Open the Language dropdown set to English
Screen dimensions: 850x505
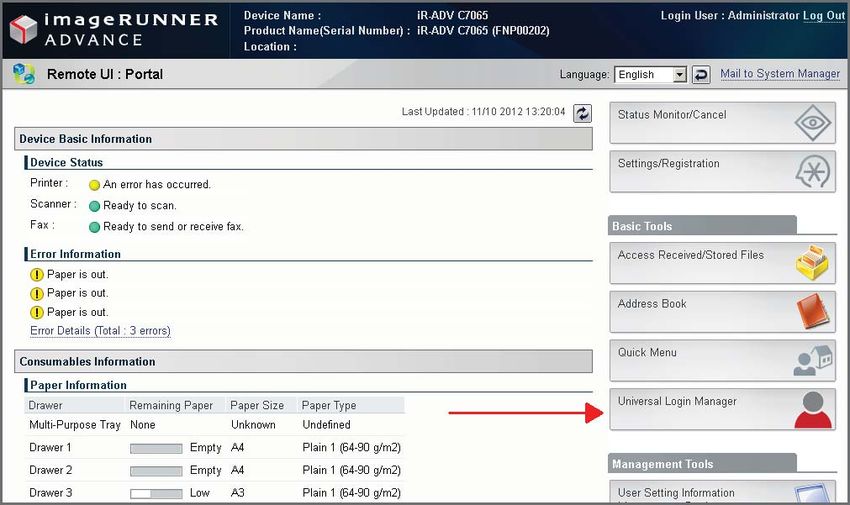click(651, 74)
